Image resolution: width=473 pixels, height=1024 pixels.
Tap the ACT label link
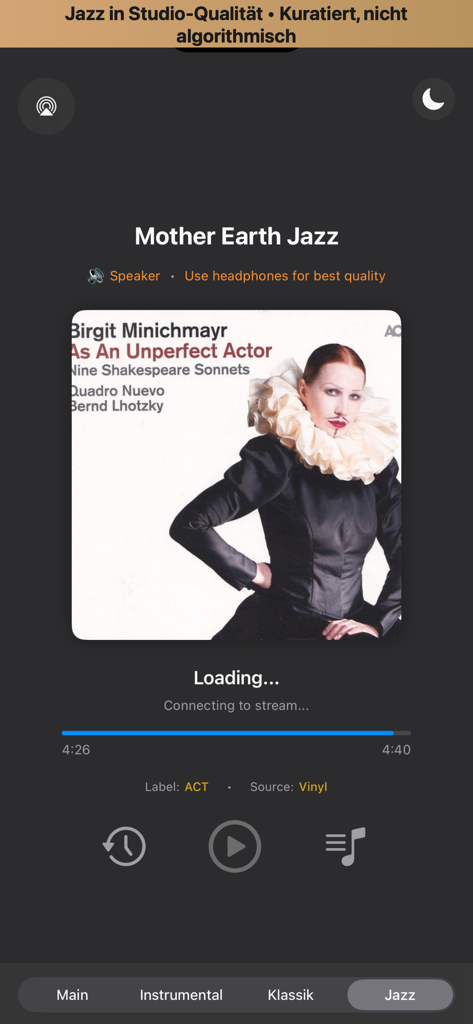point(197,787)
